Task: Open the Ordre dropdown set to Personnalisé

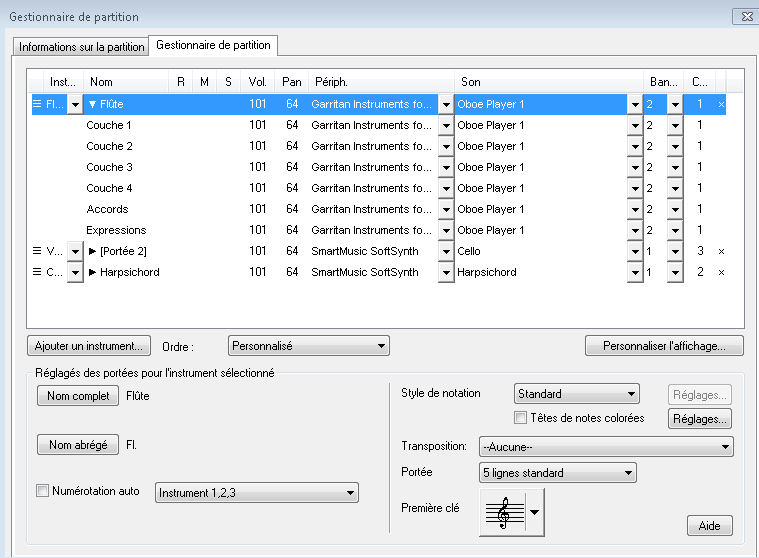Action: click(308, 346)
